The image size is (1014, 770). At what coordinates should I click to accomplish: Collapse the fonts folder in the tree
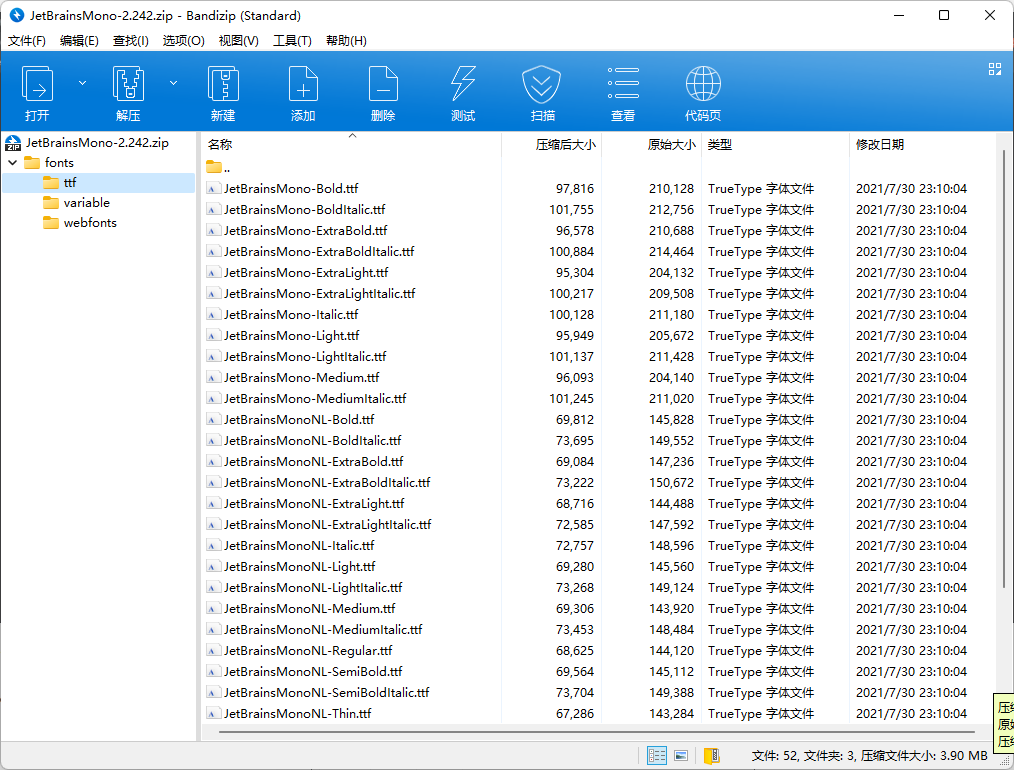(12, 162)
